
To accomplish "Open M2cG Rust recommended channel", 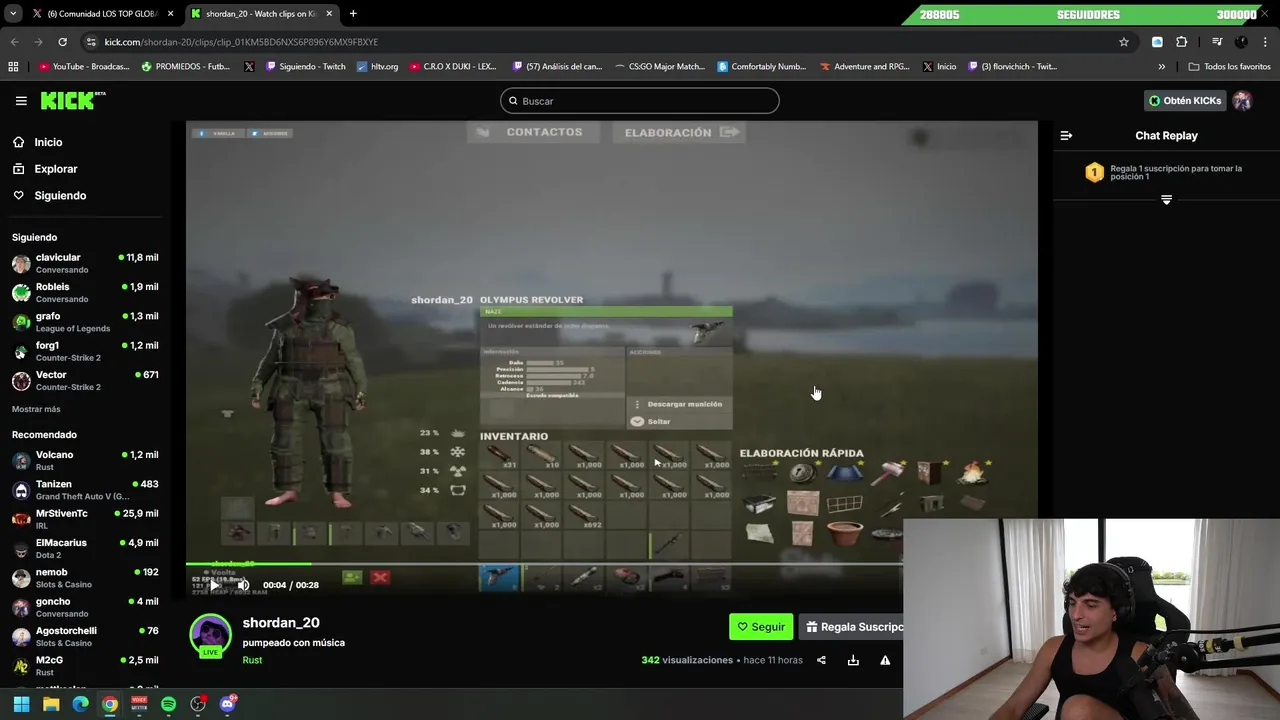I will [85, 666].
